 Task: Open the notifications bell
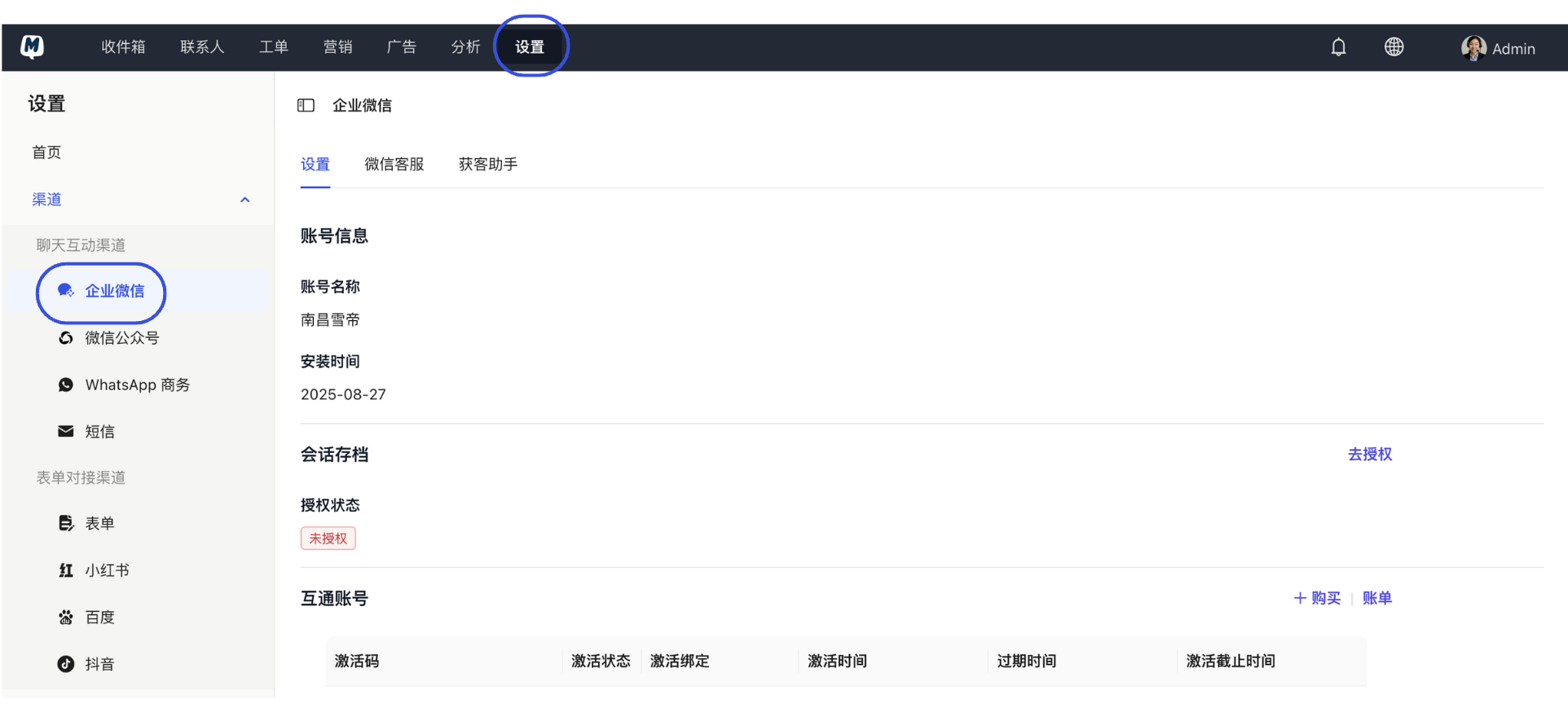(x=1338, y=47)
